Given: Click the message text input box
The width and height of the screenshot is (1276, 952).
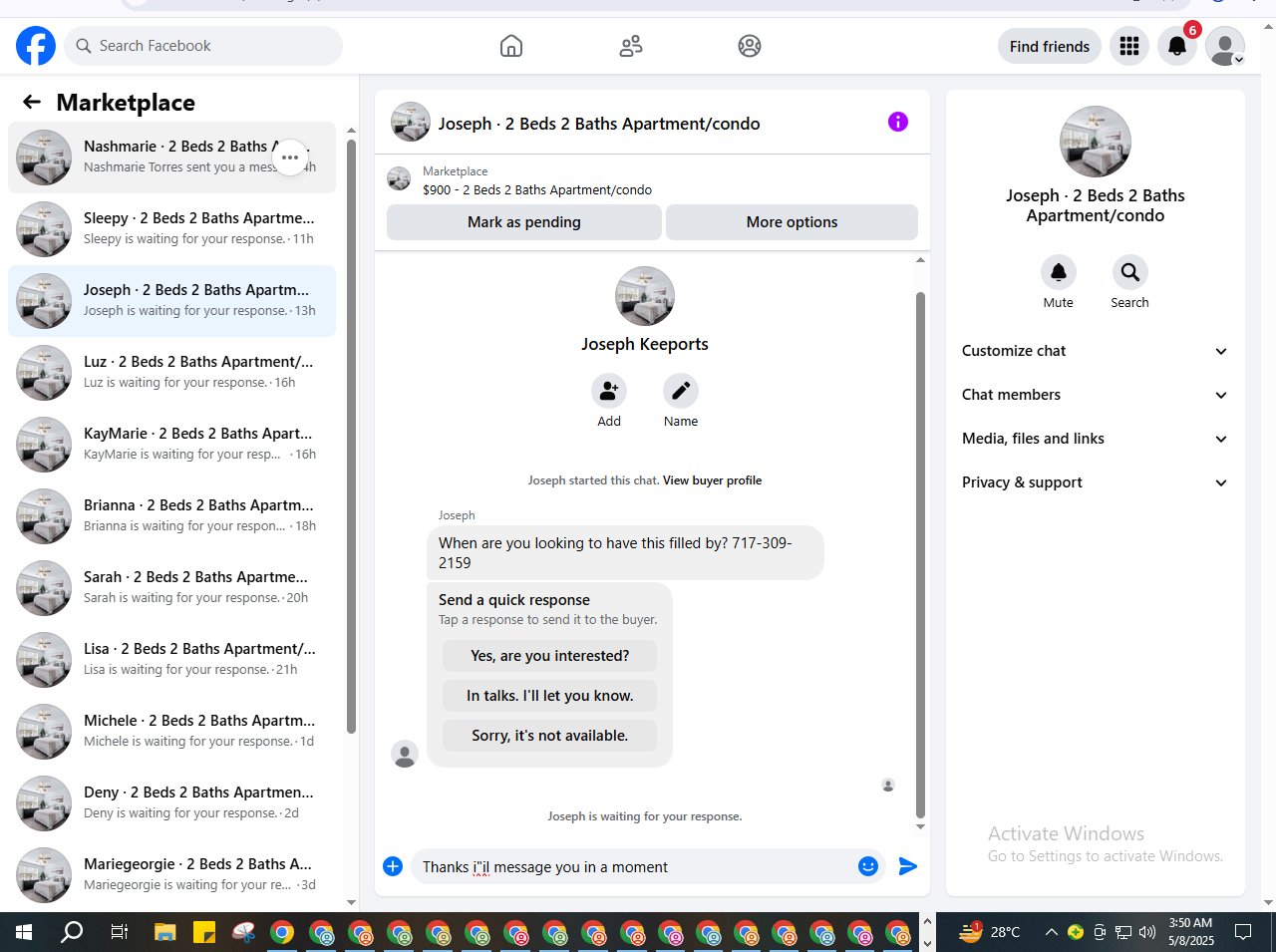Looking at the screenshot, I should 634,867.
